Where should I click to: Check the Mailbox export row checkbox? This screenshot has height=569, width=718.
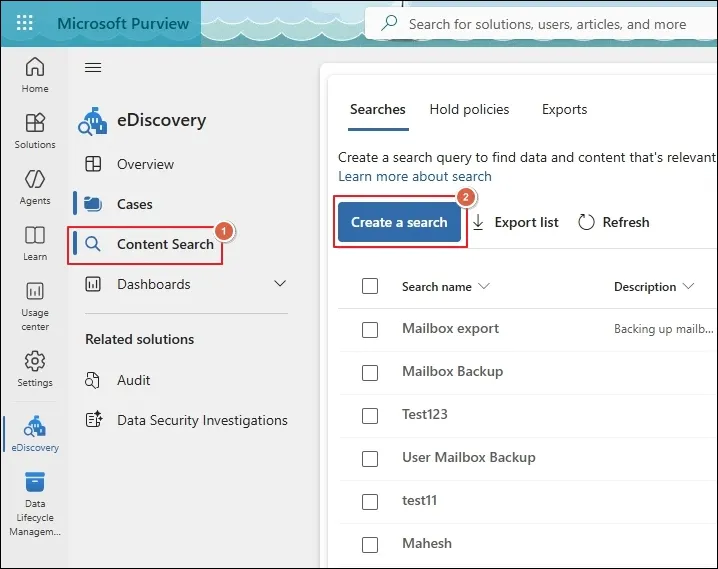point(370,330)
